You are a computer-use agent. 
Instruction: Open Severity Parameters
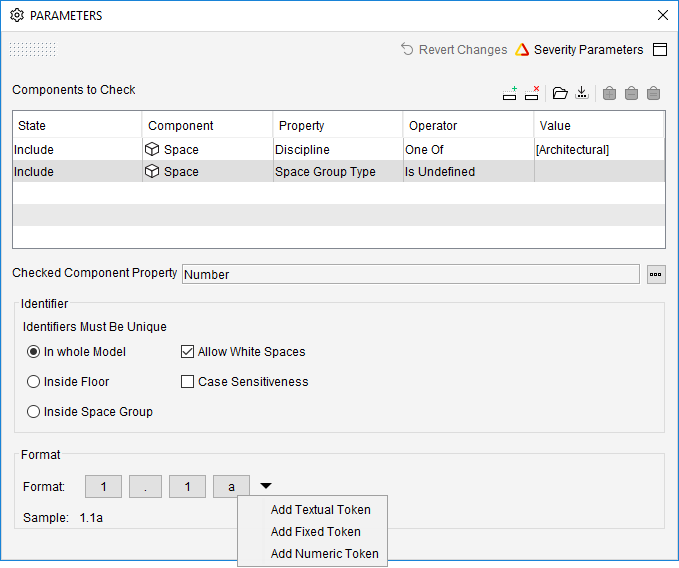point(579,50)
